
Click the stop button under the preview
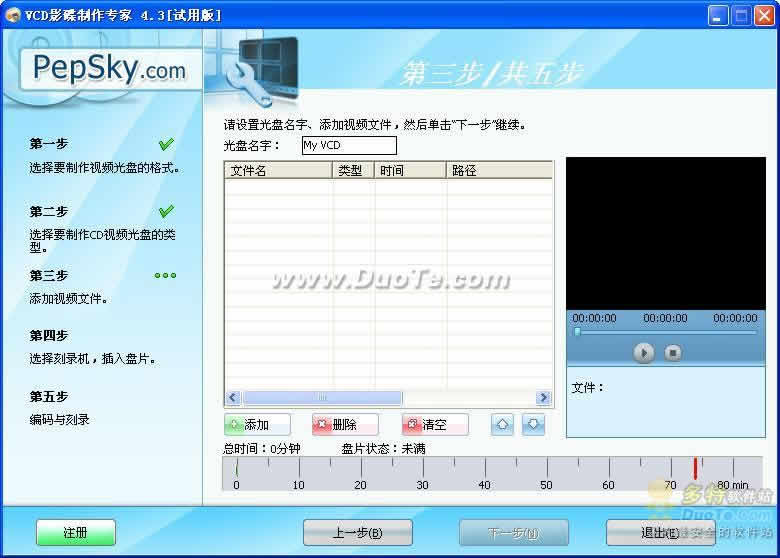tap(673, 353)
